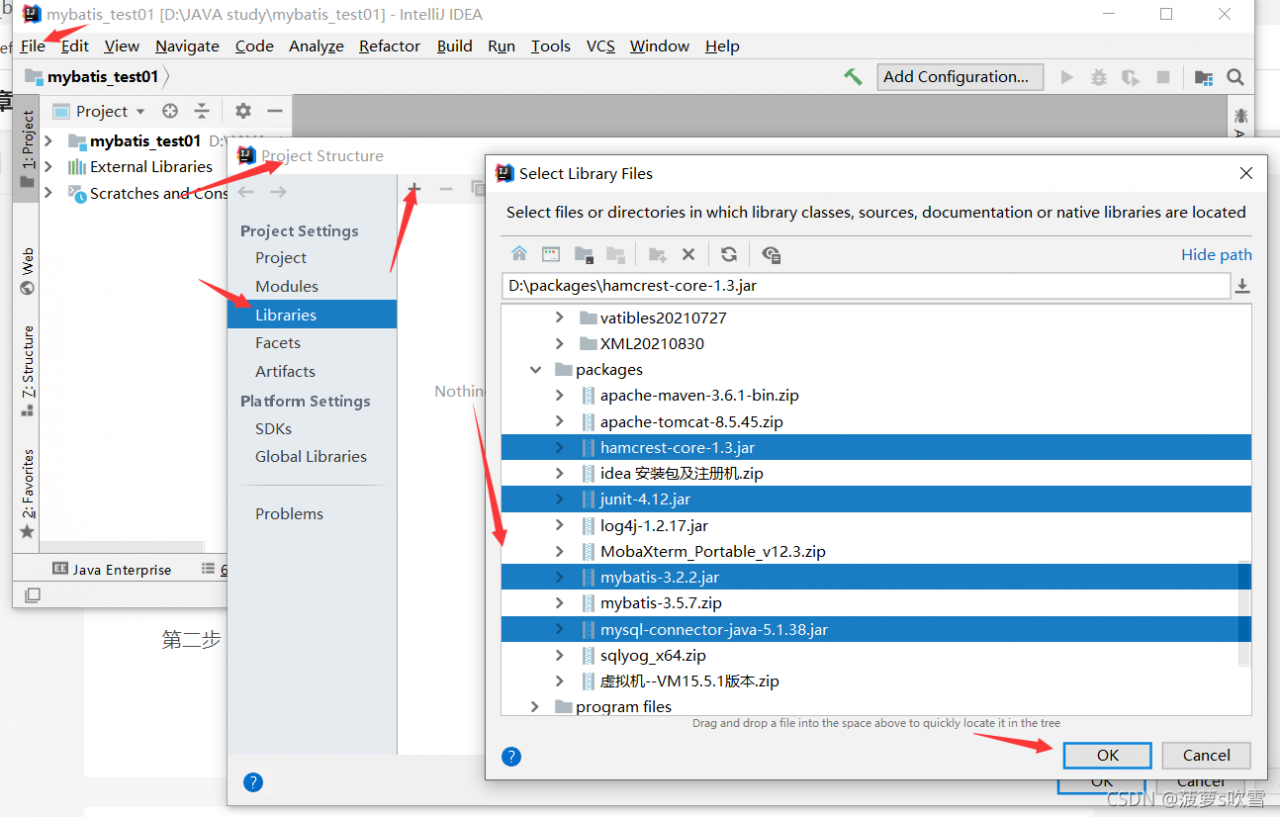Expand the apache-maven-3.6.1-bin.zip node
Image resolution: width=1280 pixels, height=817 pixels.
(560, 396)
